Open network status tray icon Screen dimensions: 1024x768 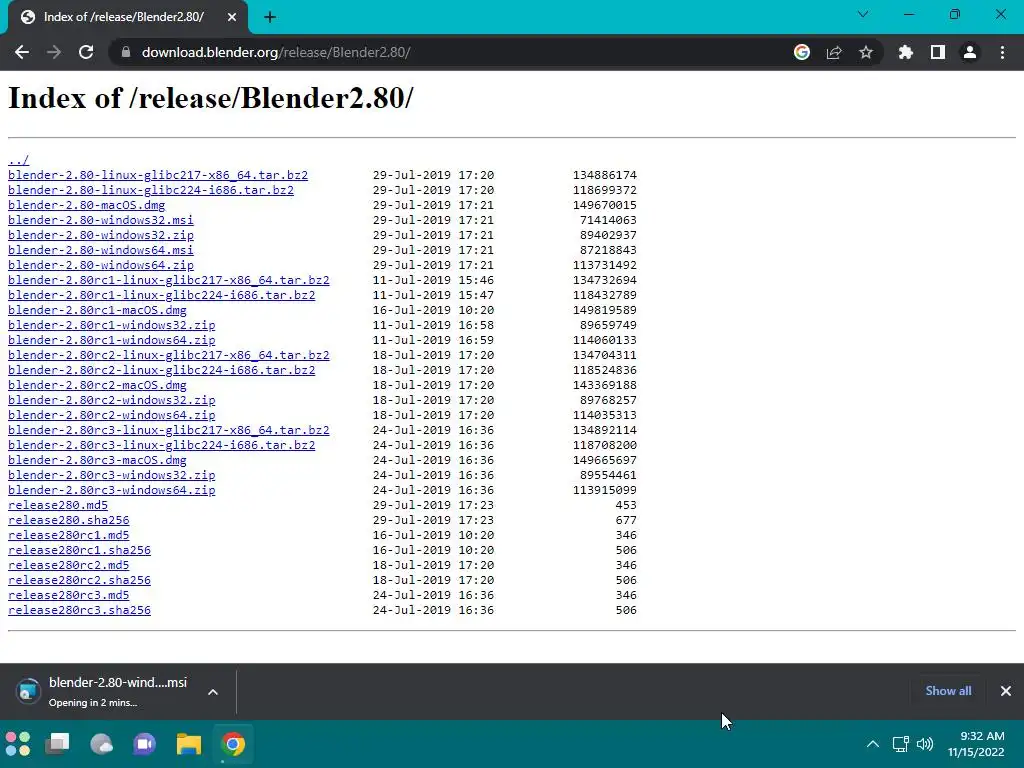[901, 744]
